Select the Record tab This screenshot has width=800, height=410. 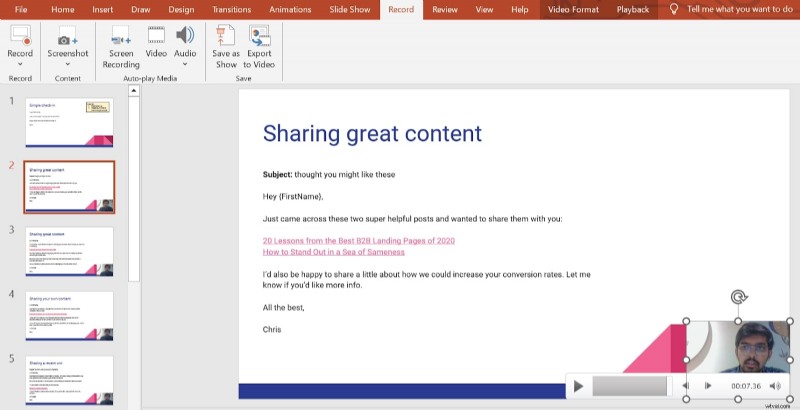tap(401, 9)
